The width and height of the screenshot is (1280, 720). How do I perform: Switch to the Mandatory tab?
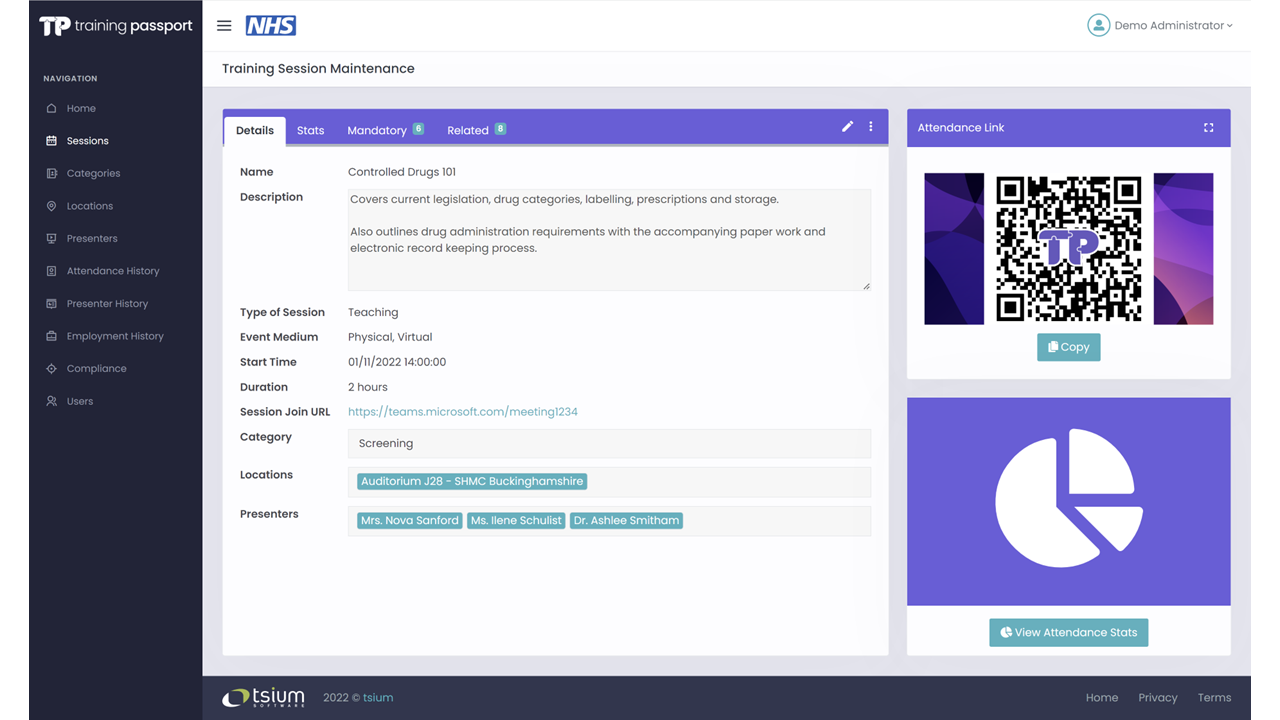(x=385, y=131)
